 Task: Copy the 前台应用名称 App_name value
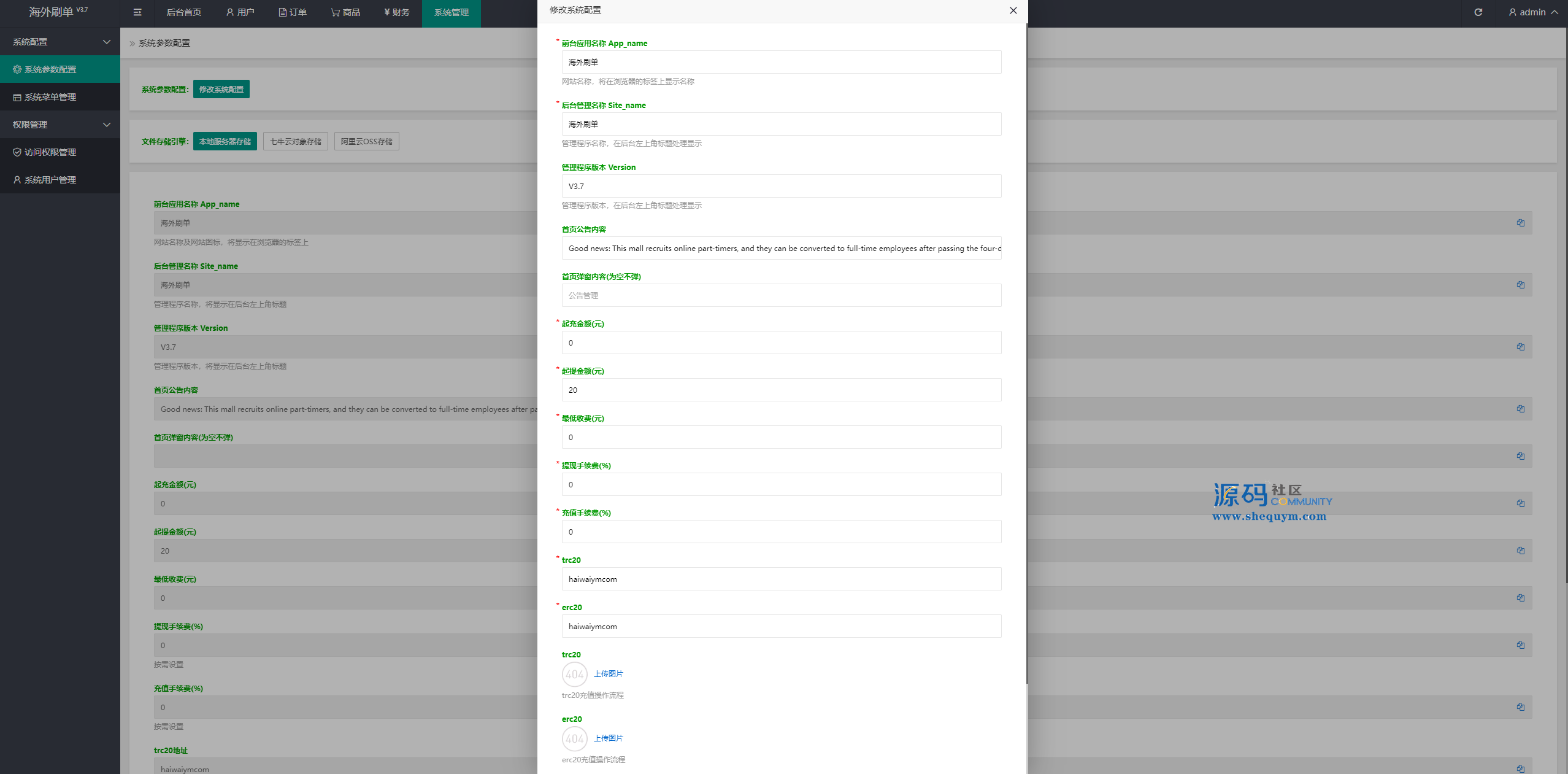[x=1521, y=223]
